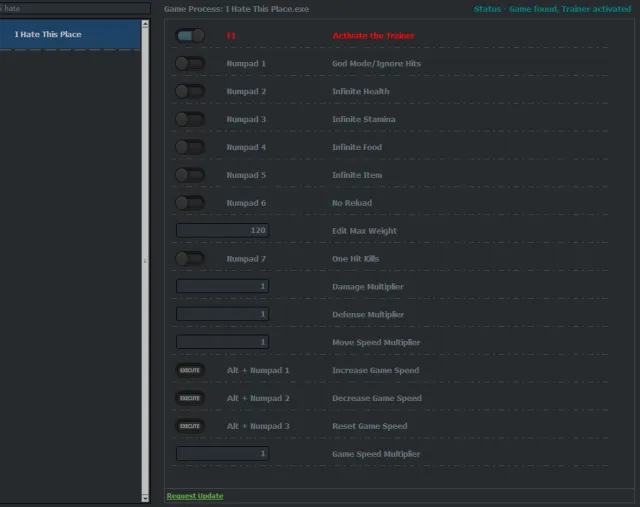
Task: Turn on One Hit Kills
Action: tap(190, 259)
